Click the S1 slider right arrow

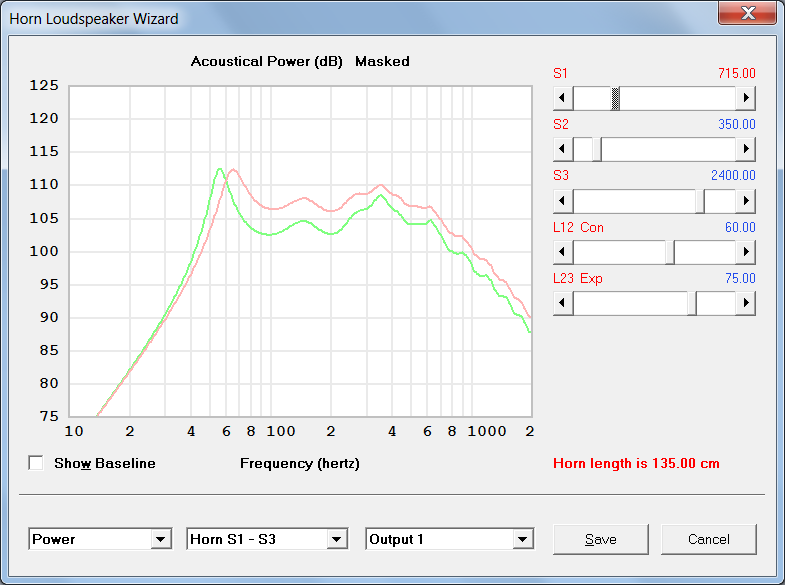(745, 98)
